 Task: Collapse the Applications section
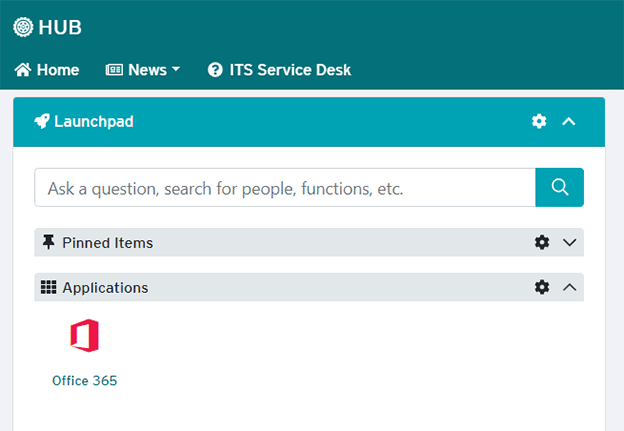[x=570, y=287]
